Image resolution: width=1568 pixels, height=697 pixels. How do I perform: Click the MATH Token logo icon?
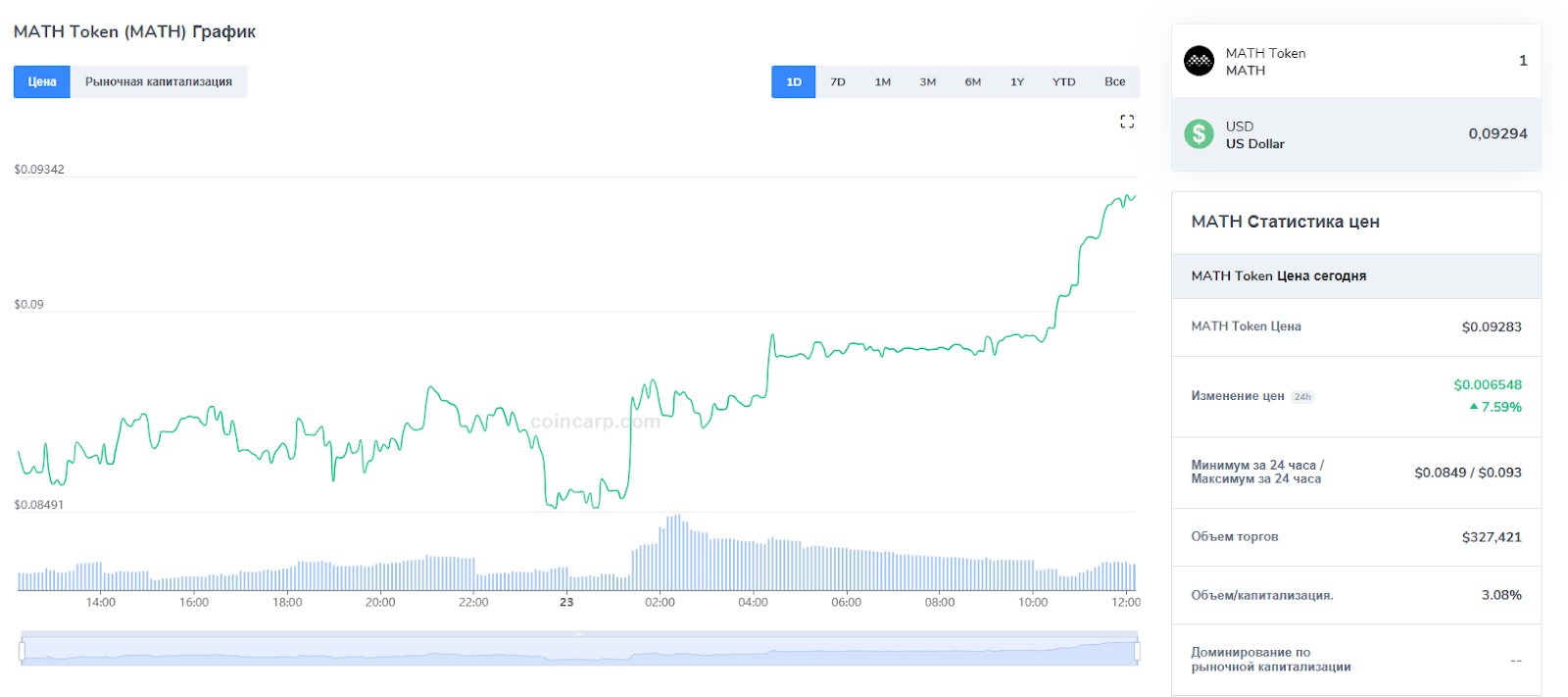[1199, 61]
